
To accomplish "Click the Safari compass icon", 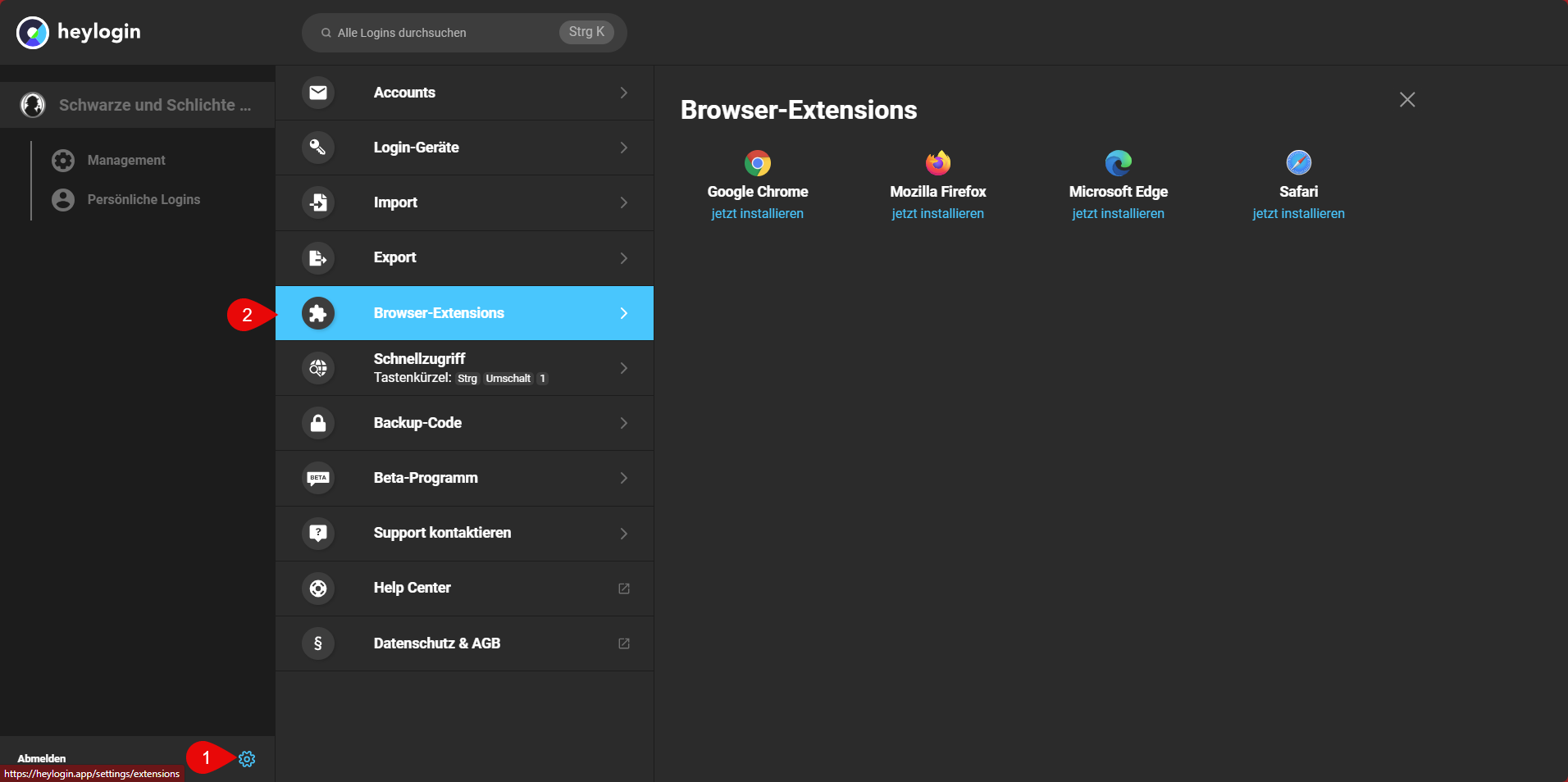I will [x=1298, y=163].
